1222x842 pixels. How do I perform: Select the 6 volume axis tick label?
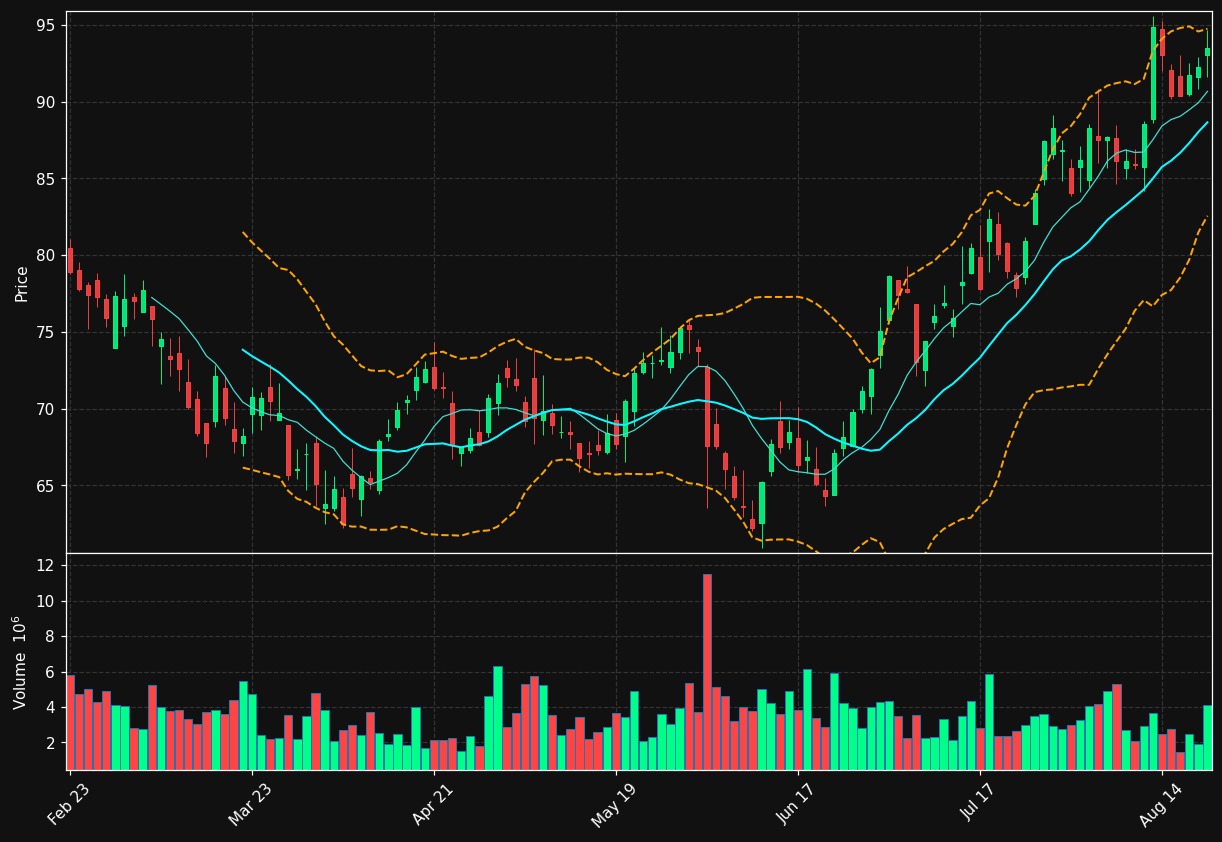51,672
